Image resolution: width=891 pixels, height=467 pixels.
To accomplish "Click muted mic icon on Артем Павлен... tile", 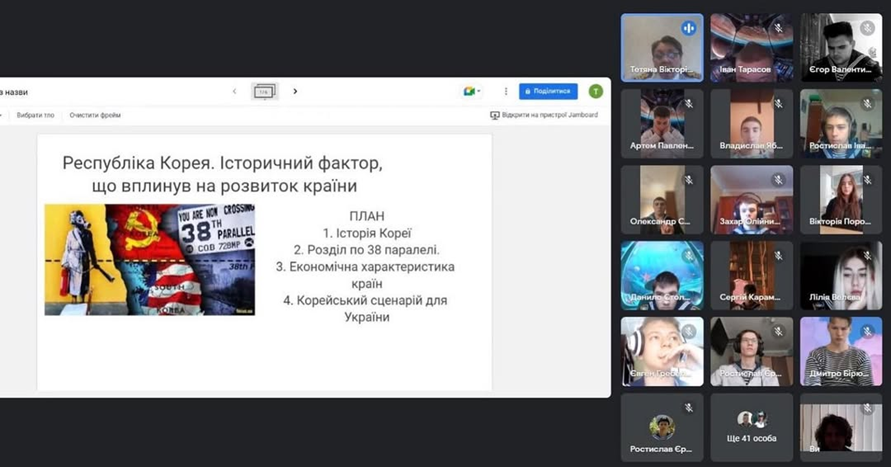I will (688, 103).
